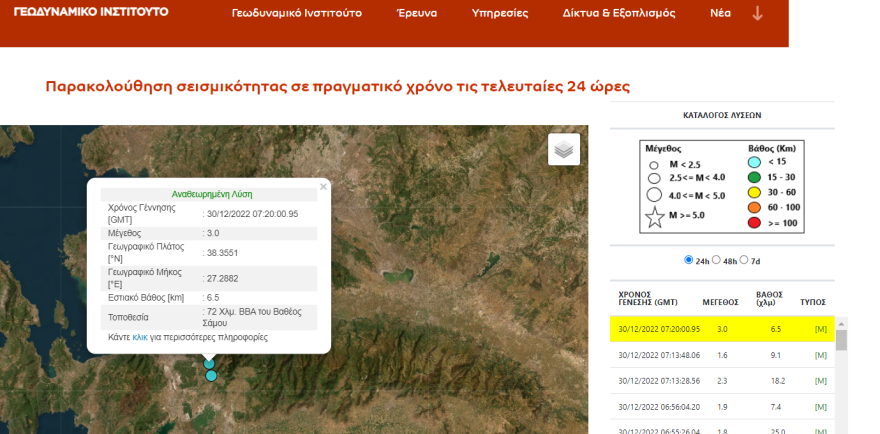Select the 24h time range radio button
Image resolution: width=880 pixels, height=434 pixels.
[x=689, y=260]
